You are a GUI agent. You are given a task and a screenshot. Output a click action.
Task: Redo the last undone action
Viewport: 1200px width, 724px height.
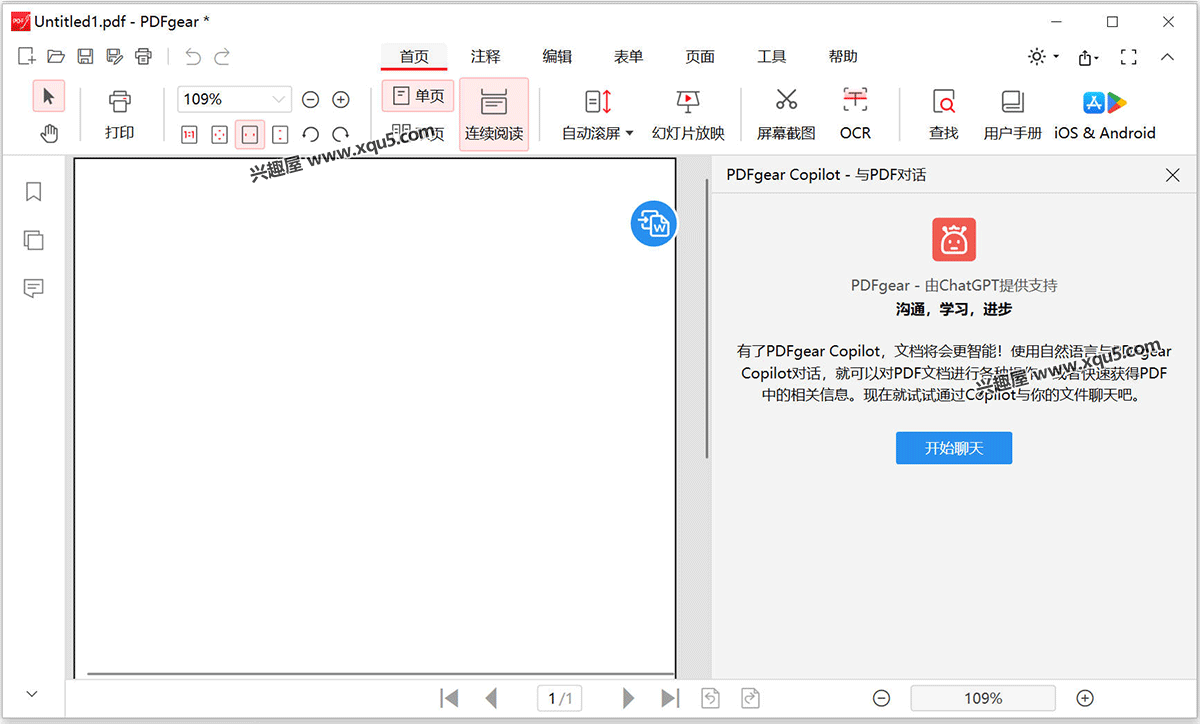pos(222,57)
